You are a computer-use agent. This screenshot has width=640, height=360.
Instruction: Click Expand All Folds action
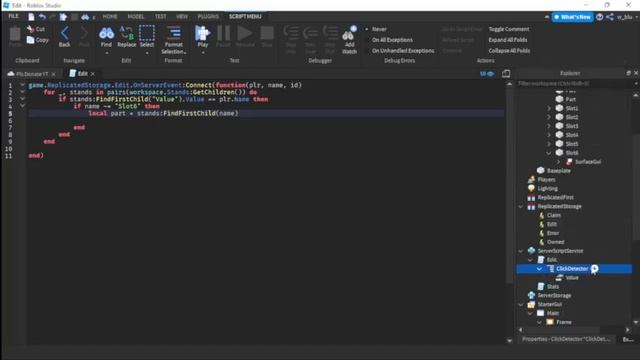(508, 40)
